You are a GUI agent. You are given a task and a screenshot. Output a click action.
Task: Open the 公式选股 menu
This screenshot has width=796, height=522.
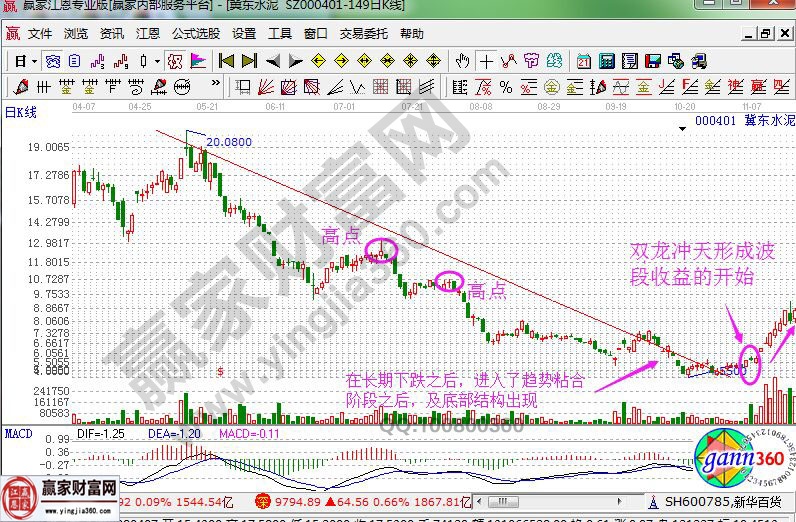tap(195, 33)
